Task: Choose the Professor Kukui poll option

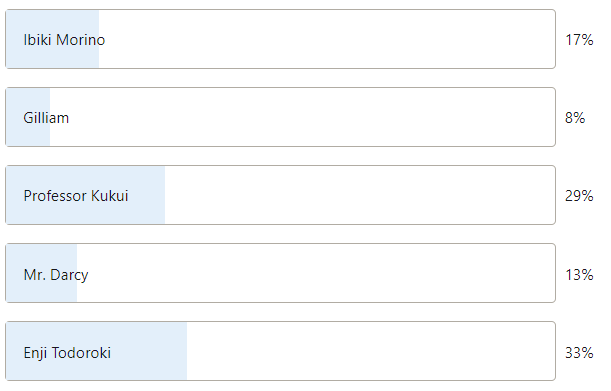Action: (x=280, y=195)
